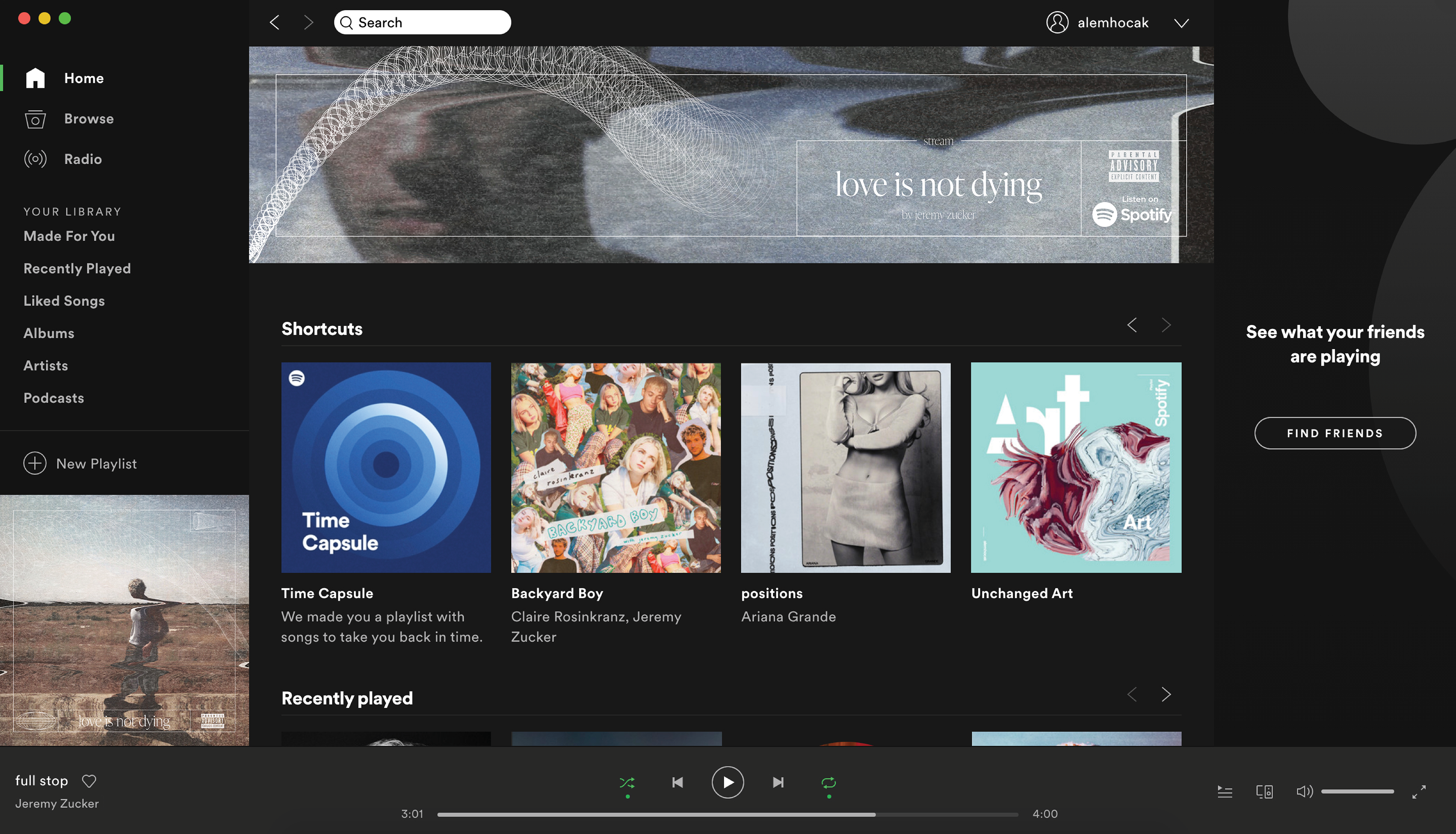The height and width of the screenshot is (834, 1456).
Task: Click Jeremy Zucker now playing artist
Action: pyautogui.click(x=57, y=804)
